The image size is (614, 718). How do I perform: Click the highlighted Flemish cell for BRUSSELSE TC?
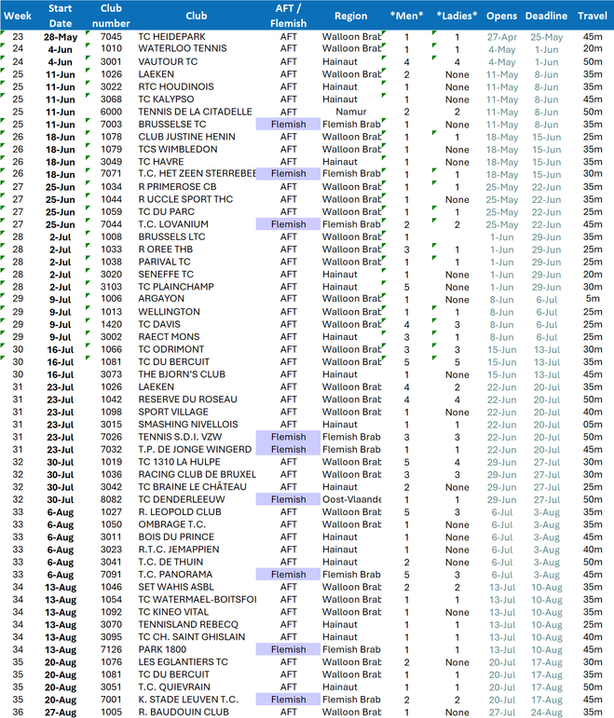[288, 124]
